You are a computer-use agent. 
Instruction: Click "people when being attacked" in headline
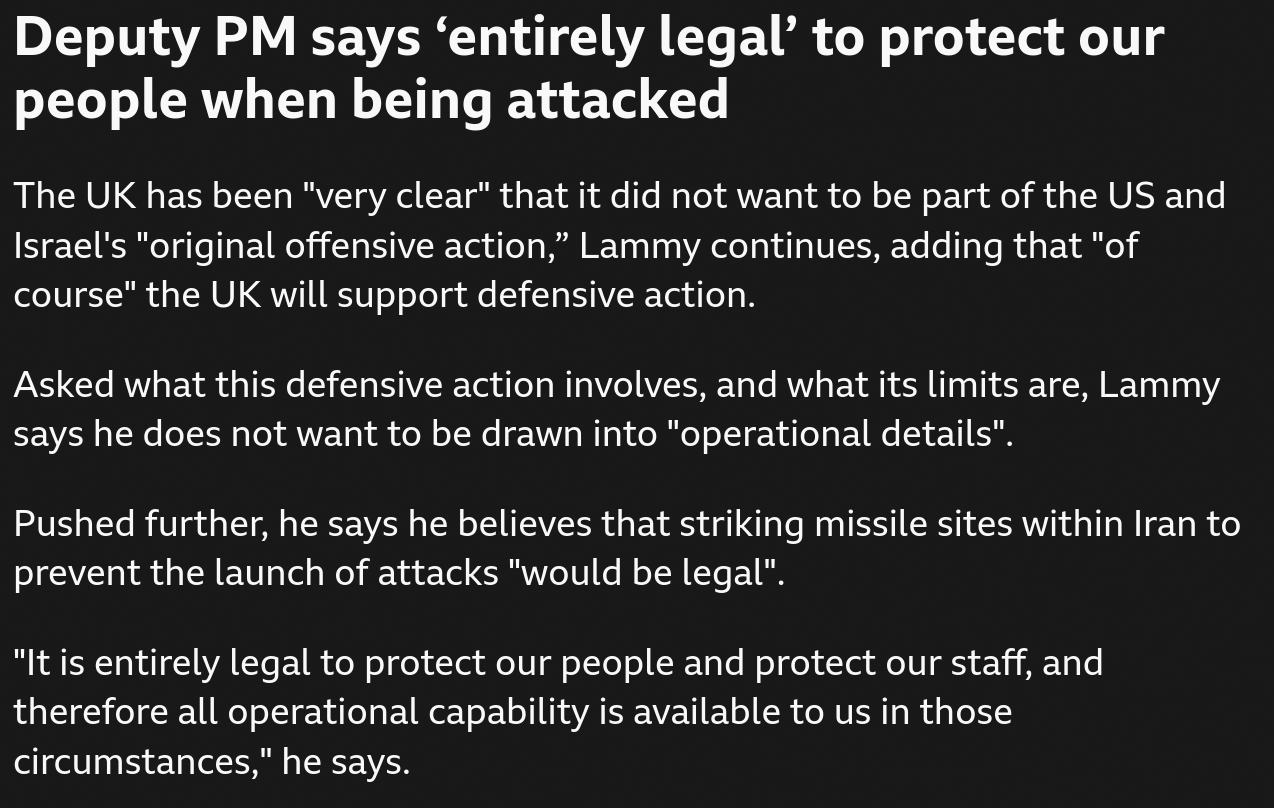(371, 100)
